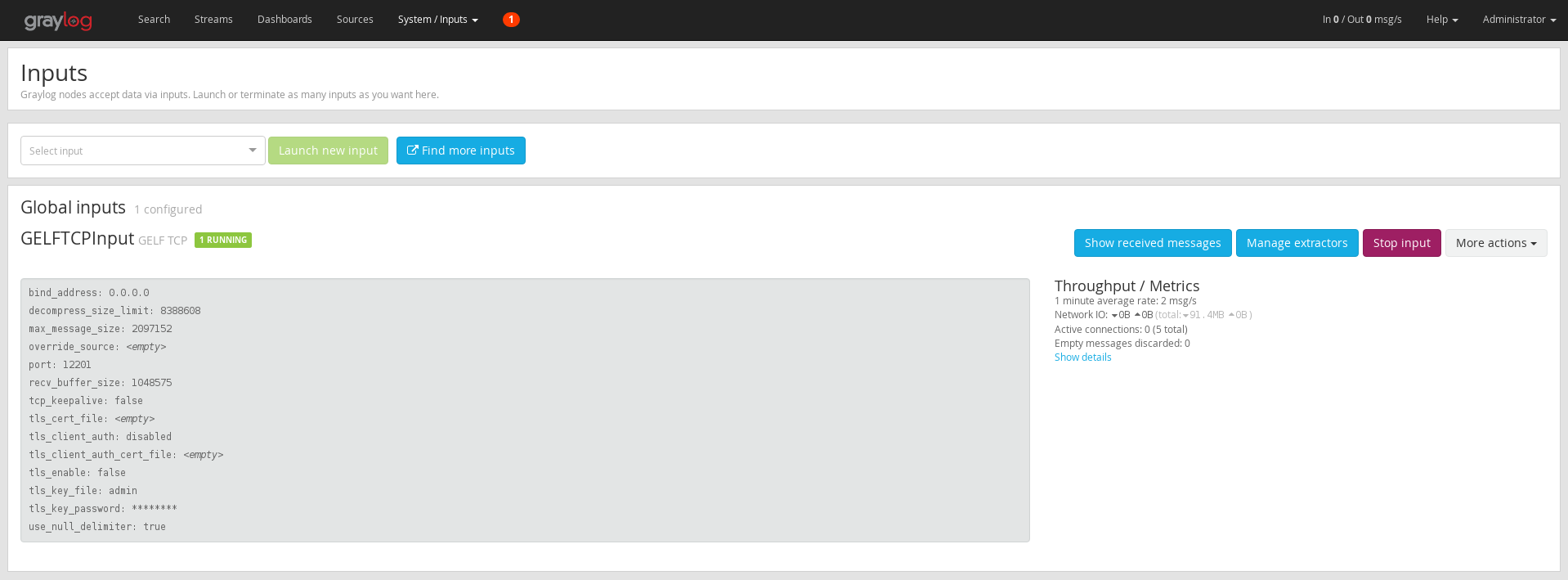This screenshot has height=580, width=1568.
Task: Open the Help dropdown
Action: tap(1442, 20)
